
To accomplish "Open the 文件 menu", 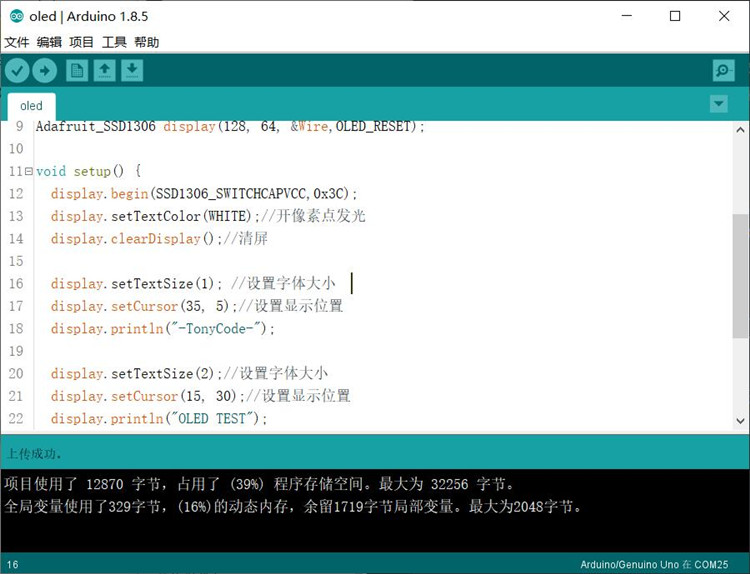I will (17, 42).
